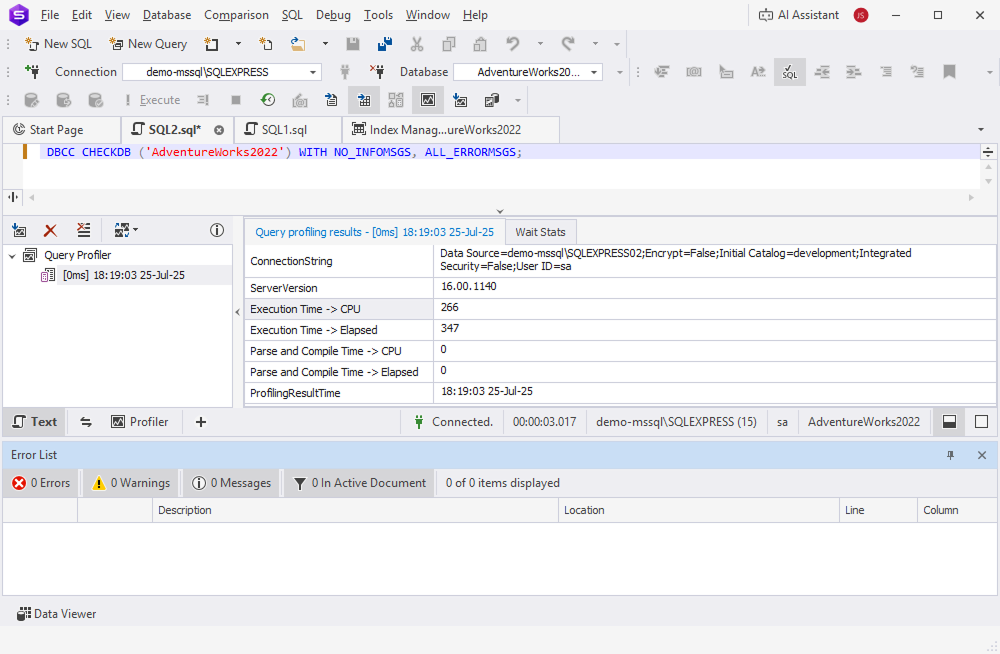The width and height of the screenshot is (1000, 654).
Task: Add a new view with plus icon
Action: click(200, 422)
